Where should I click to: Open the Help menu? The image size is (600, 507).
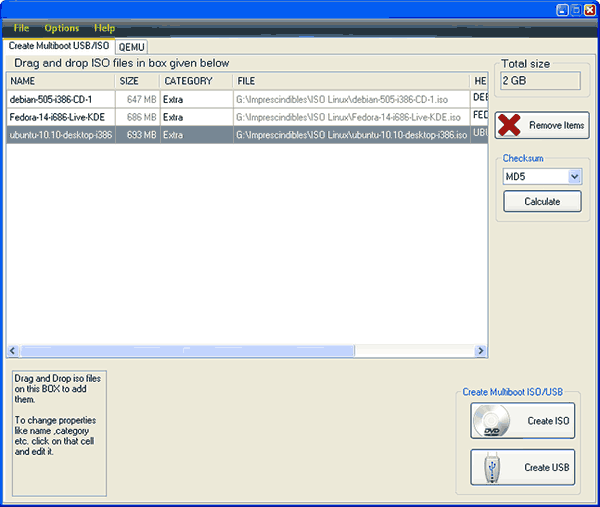pyautogui.click(x=104, y=28)
